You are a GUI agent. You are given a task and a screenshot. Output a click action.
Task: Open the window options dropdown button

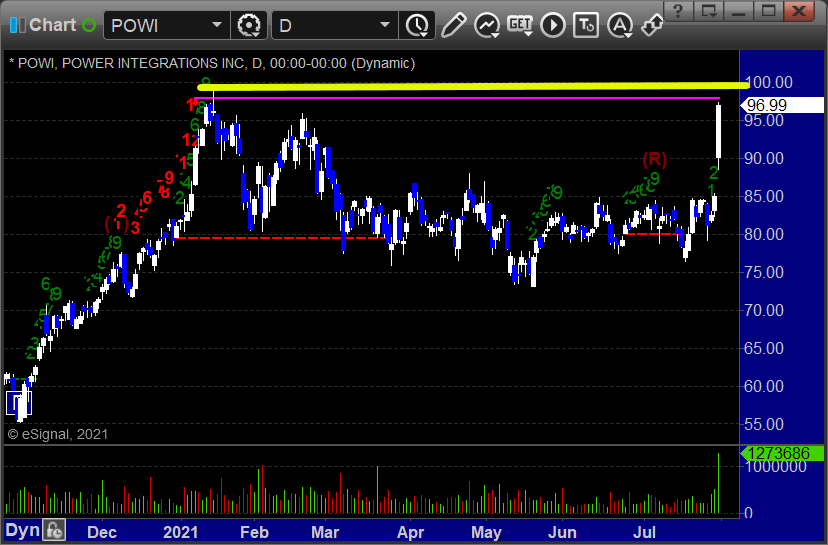709,11
